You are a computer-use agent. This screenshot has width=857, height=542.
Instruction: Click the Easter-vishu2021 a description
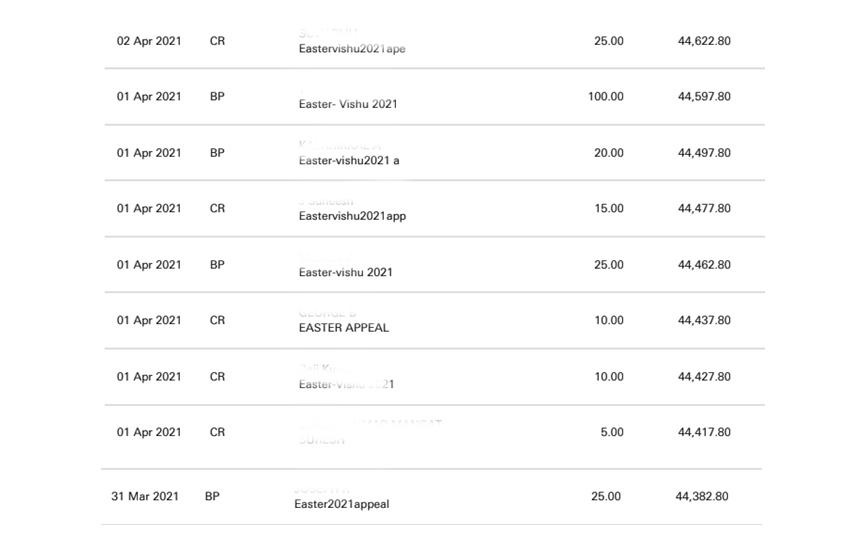tap(349, 161)
